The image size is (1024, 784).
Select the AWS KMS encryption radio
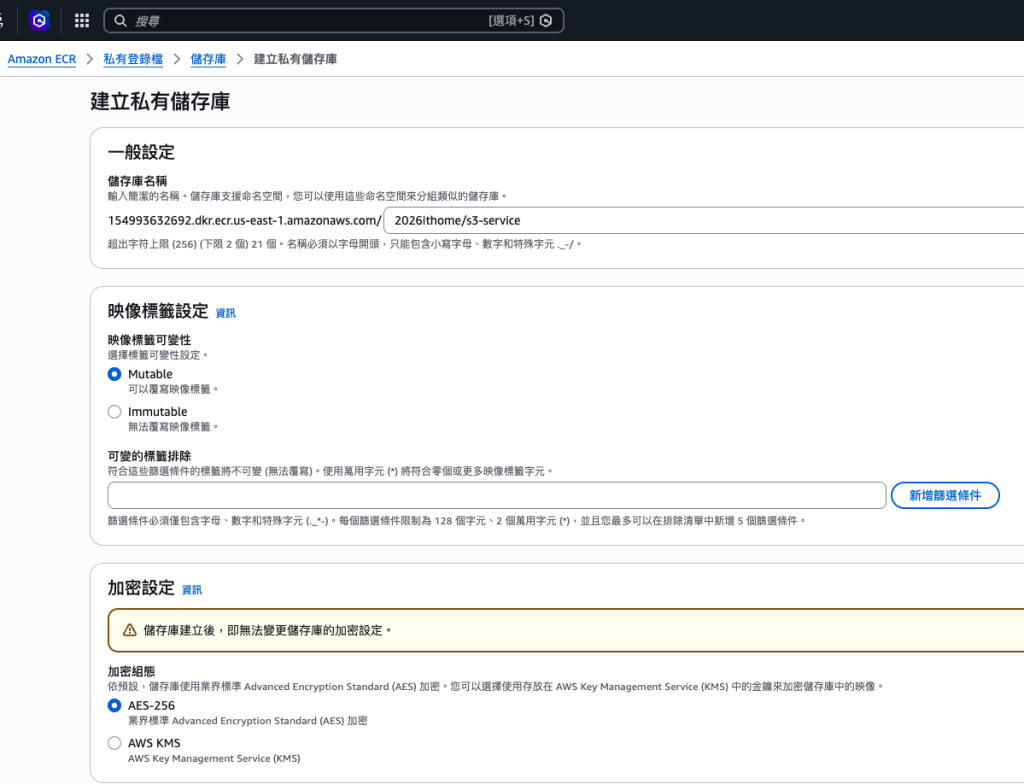pos(114,743)
